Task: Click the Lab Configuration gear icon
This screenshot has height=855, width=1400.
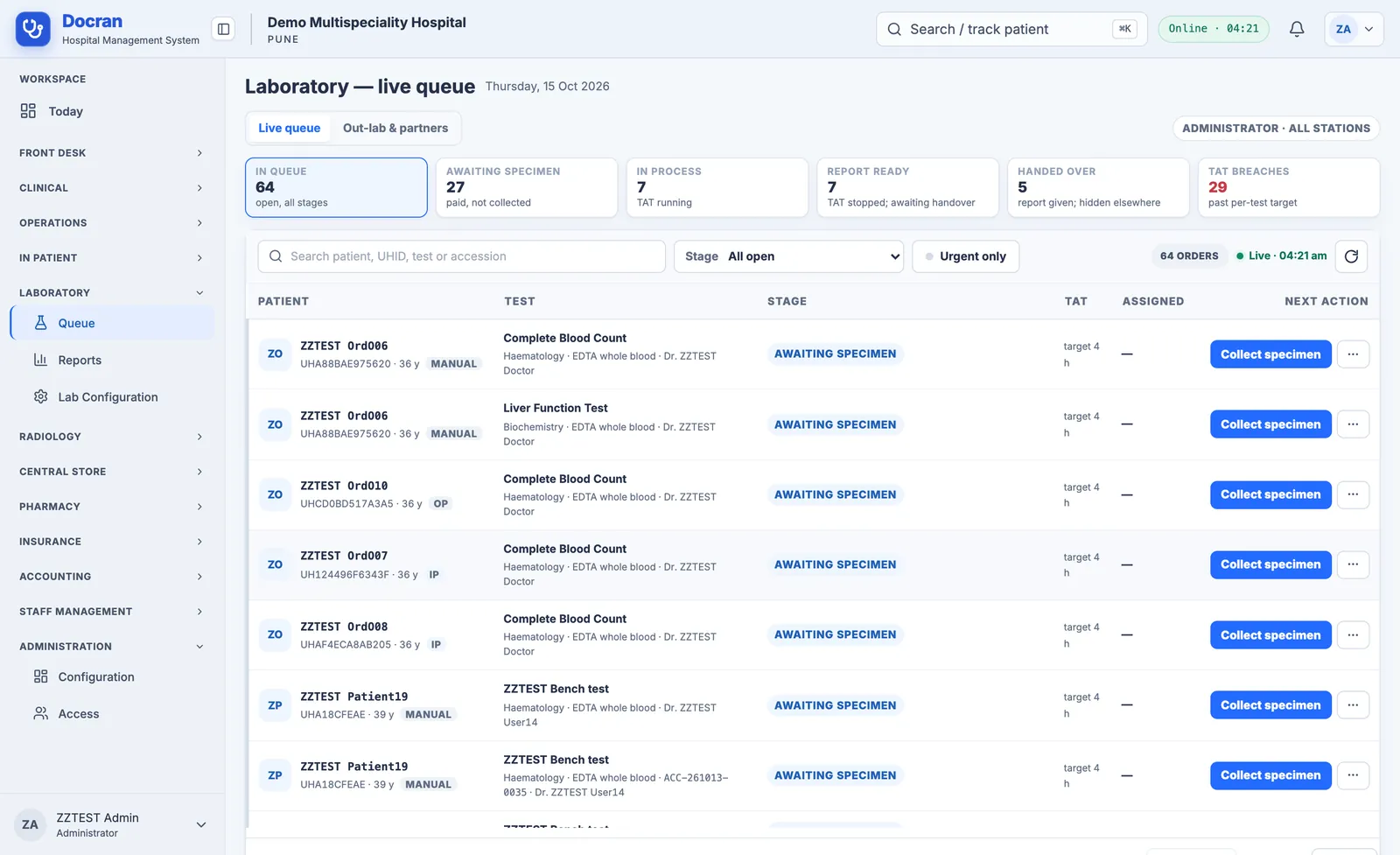Action: pos(41,396)
